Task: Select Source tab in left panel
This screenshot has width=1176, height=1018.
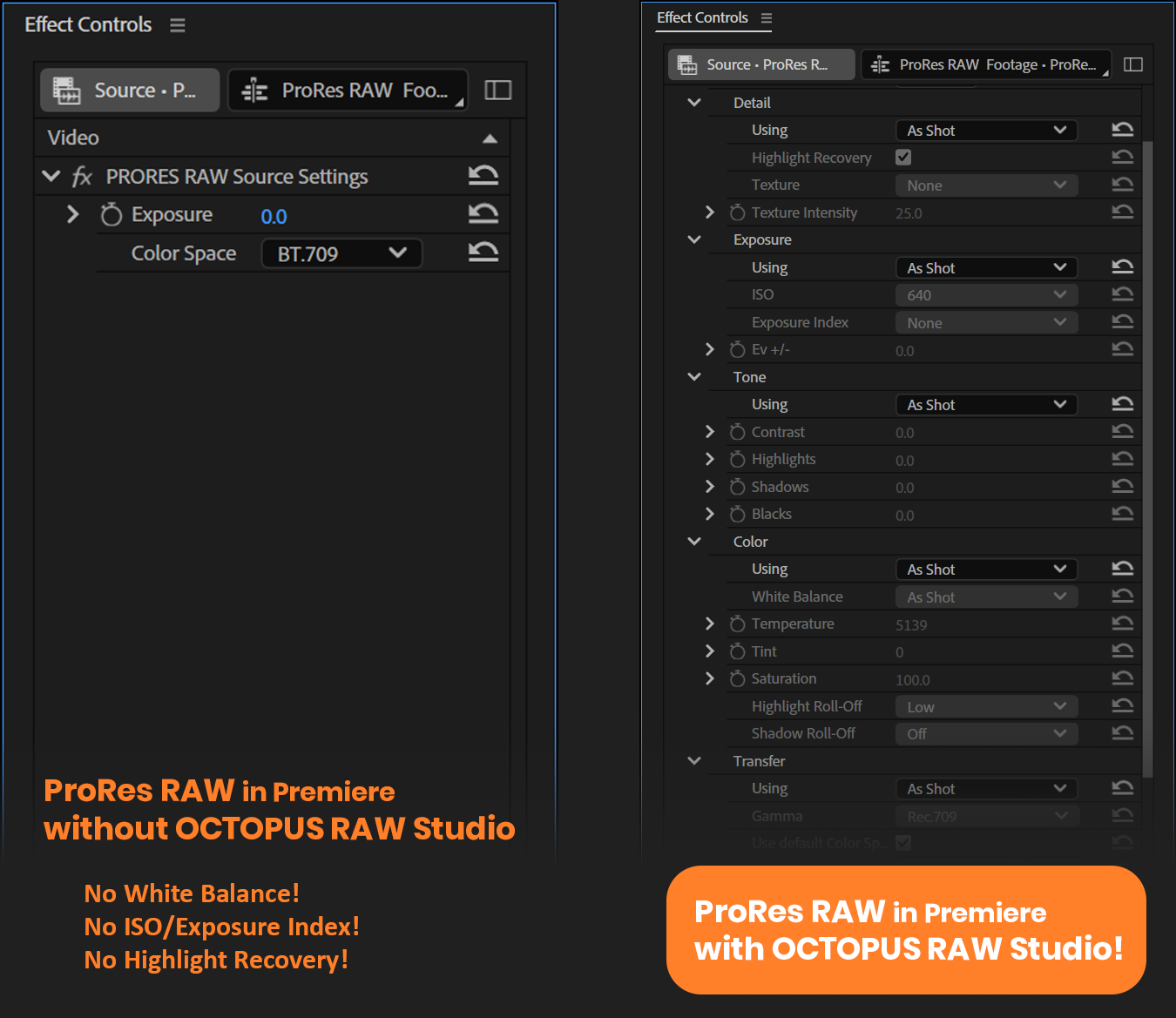Action: coord(130,90)
